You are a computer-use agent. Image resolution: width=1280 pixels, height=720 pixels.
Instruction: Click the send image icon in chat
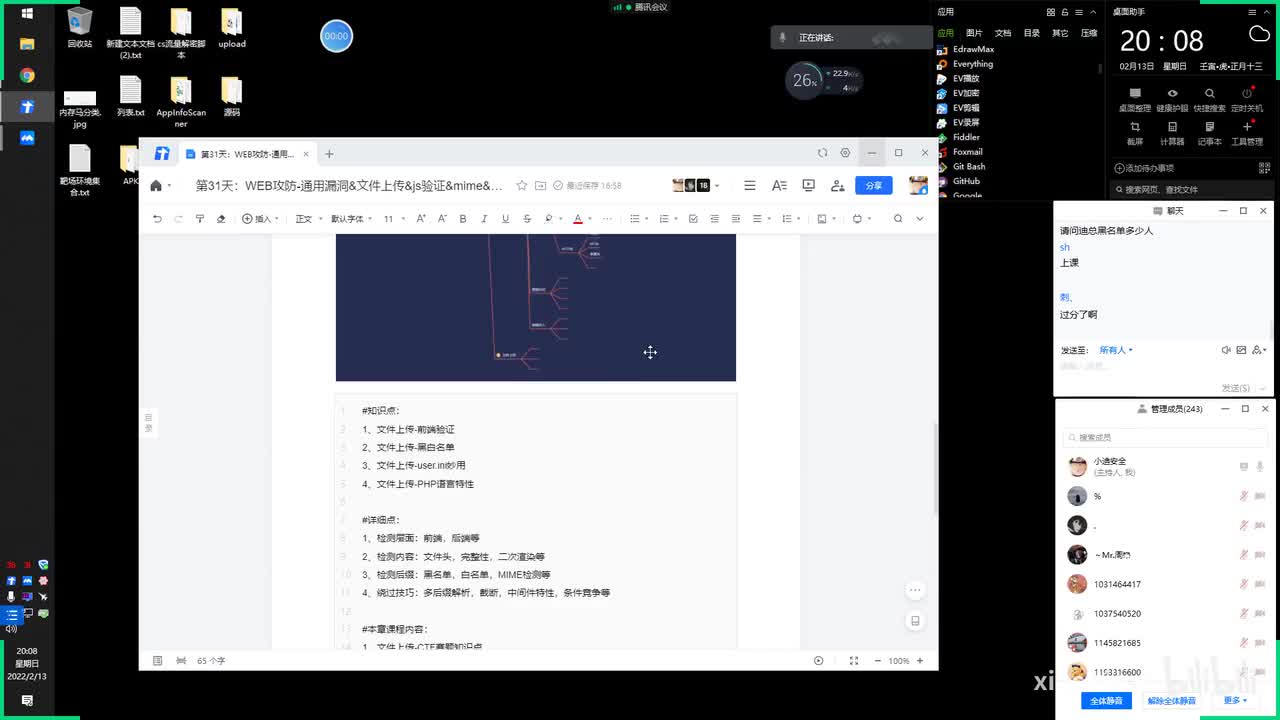[1241, 350]
